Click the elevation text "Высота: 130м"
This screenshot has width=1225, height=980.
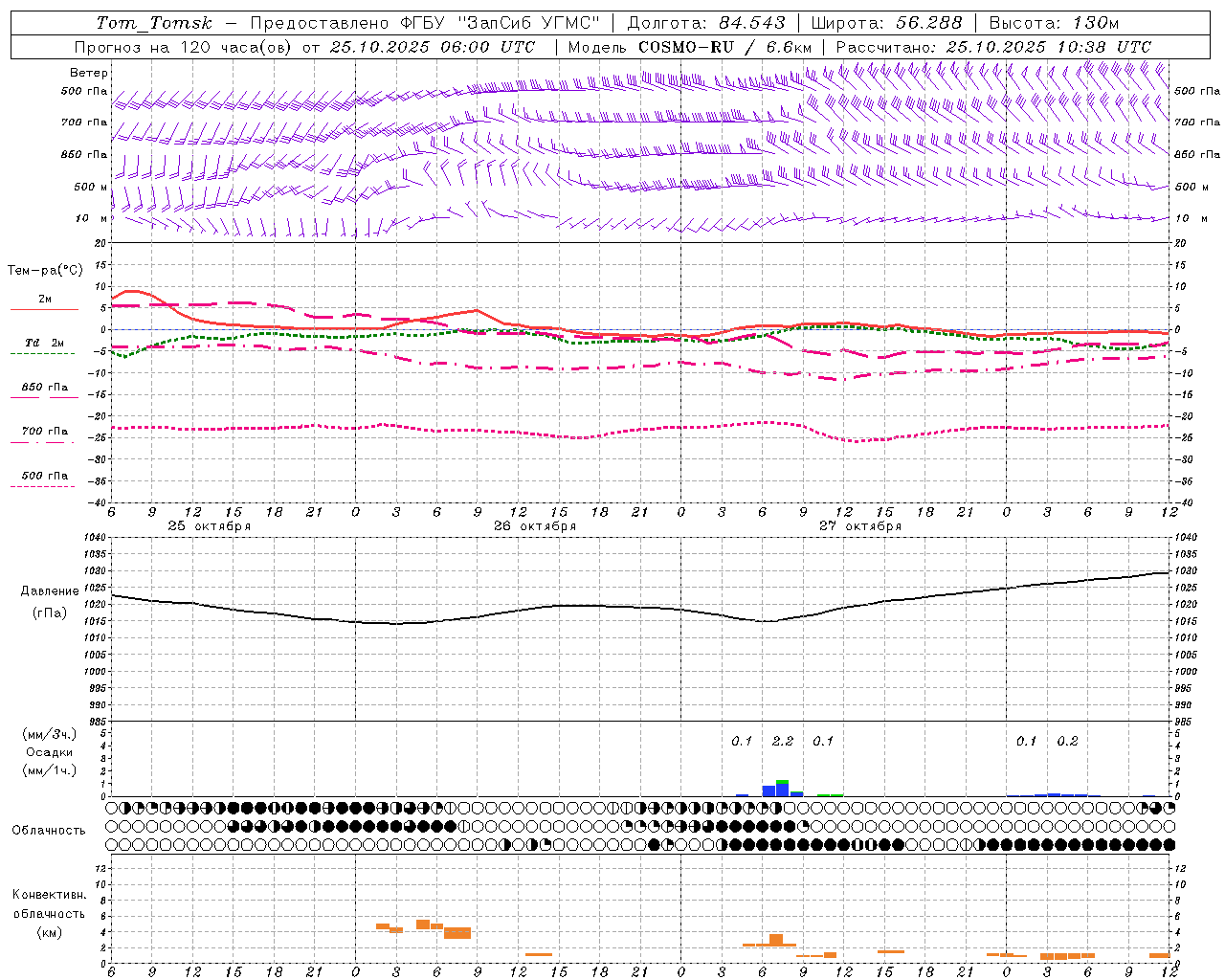click(x=1054, y=23)
